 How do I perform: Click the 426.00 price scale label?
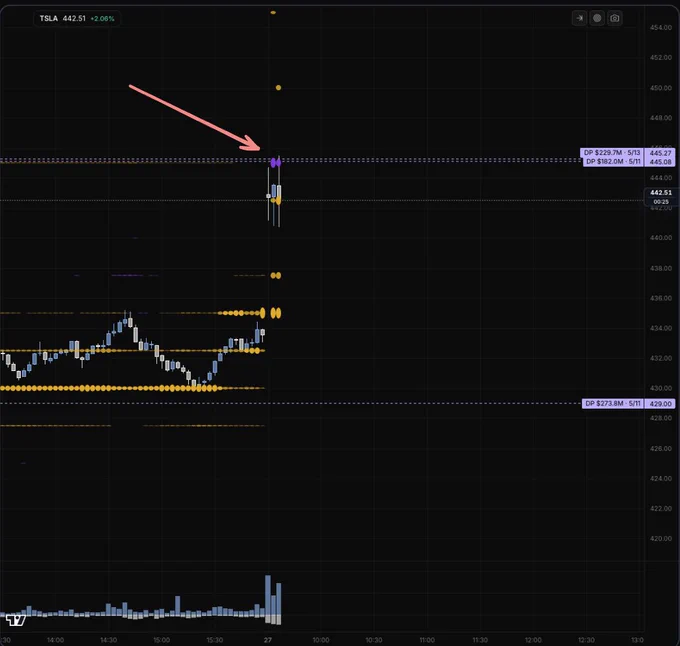pyautogui.click(x=660, y=449)
